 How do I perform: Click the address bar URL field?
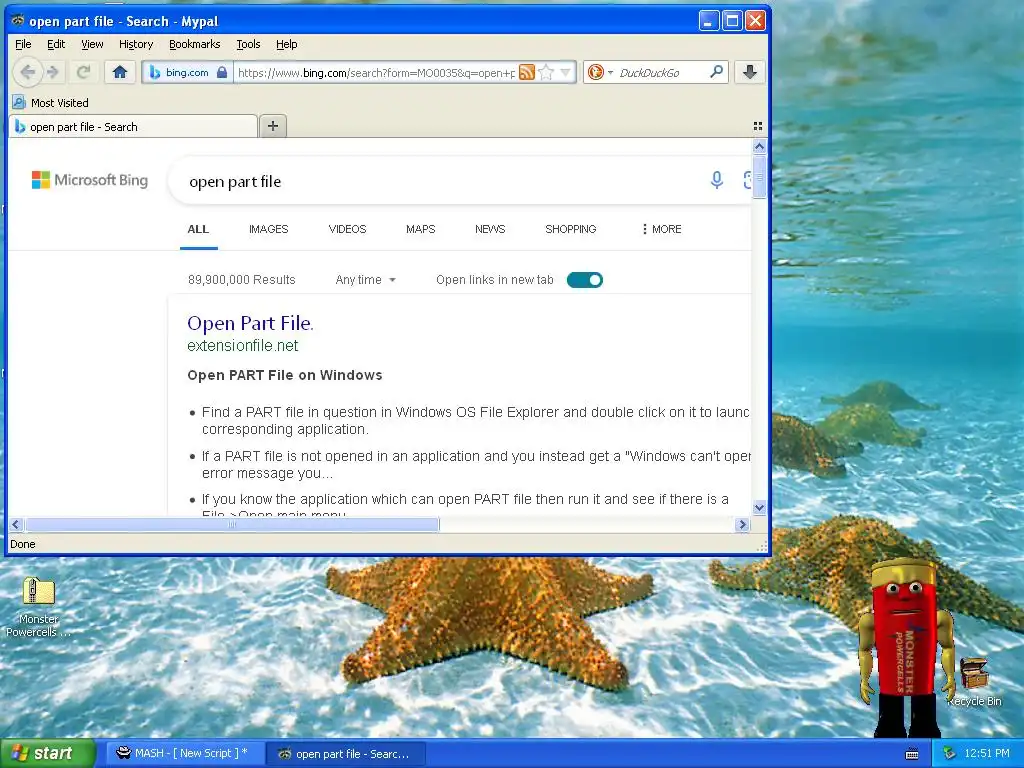point(376,72)
